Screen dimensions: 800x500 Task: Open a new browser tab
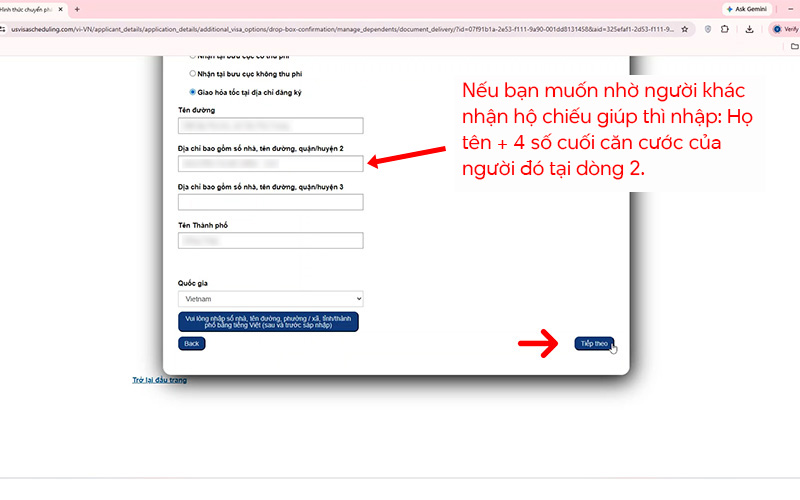[77, 9]
